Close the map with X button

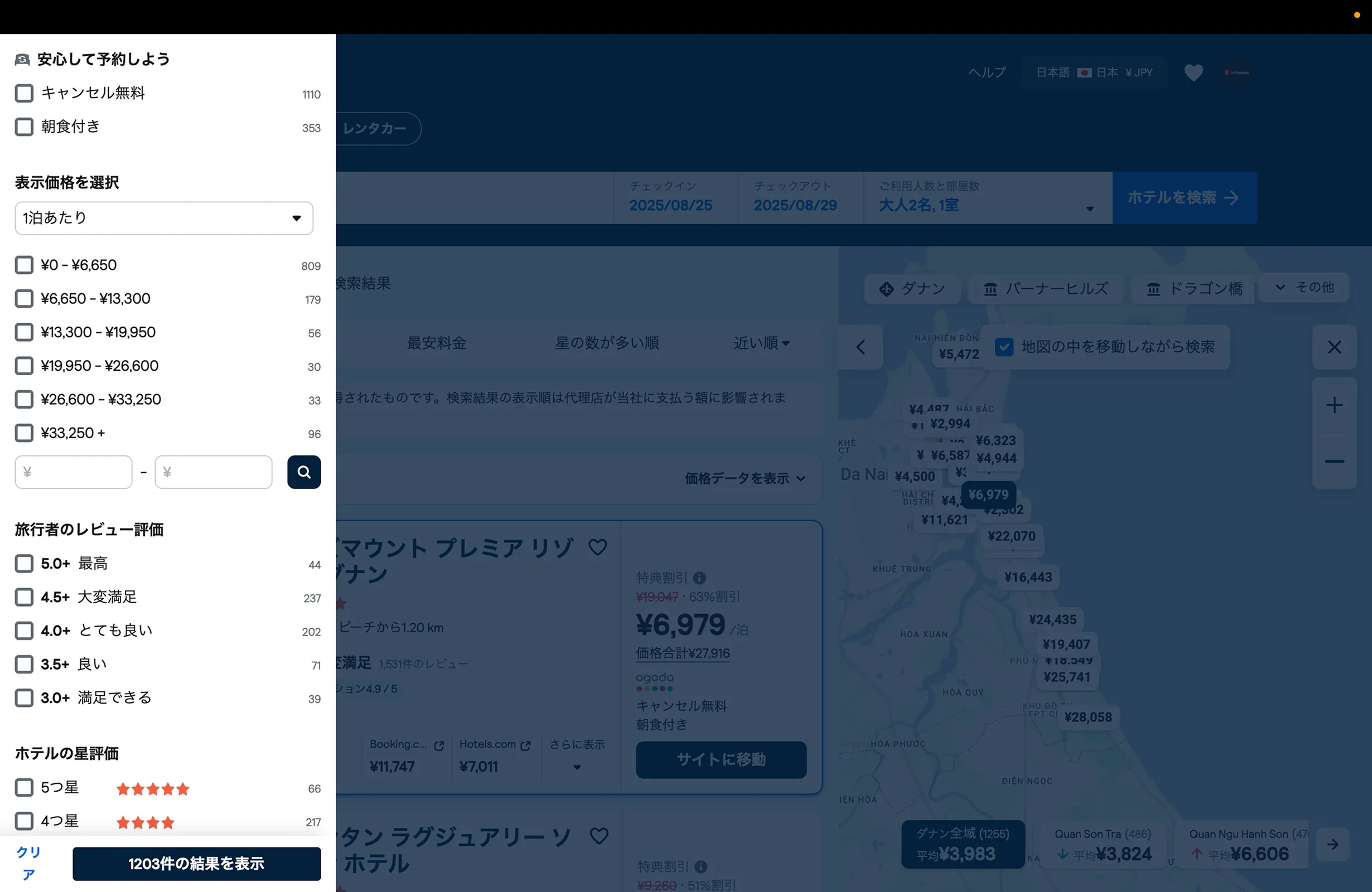point(1335,347)
